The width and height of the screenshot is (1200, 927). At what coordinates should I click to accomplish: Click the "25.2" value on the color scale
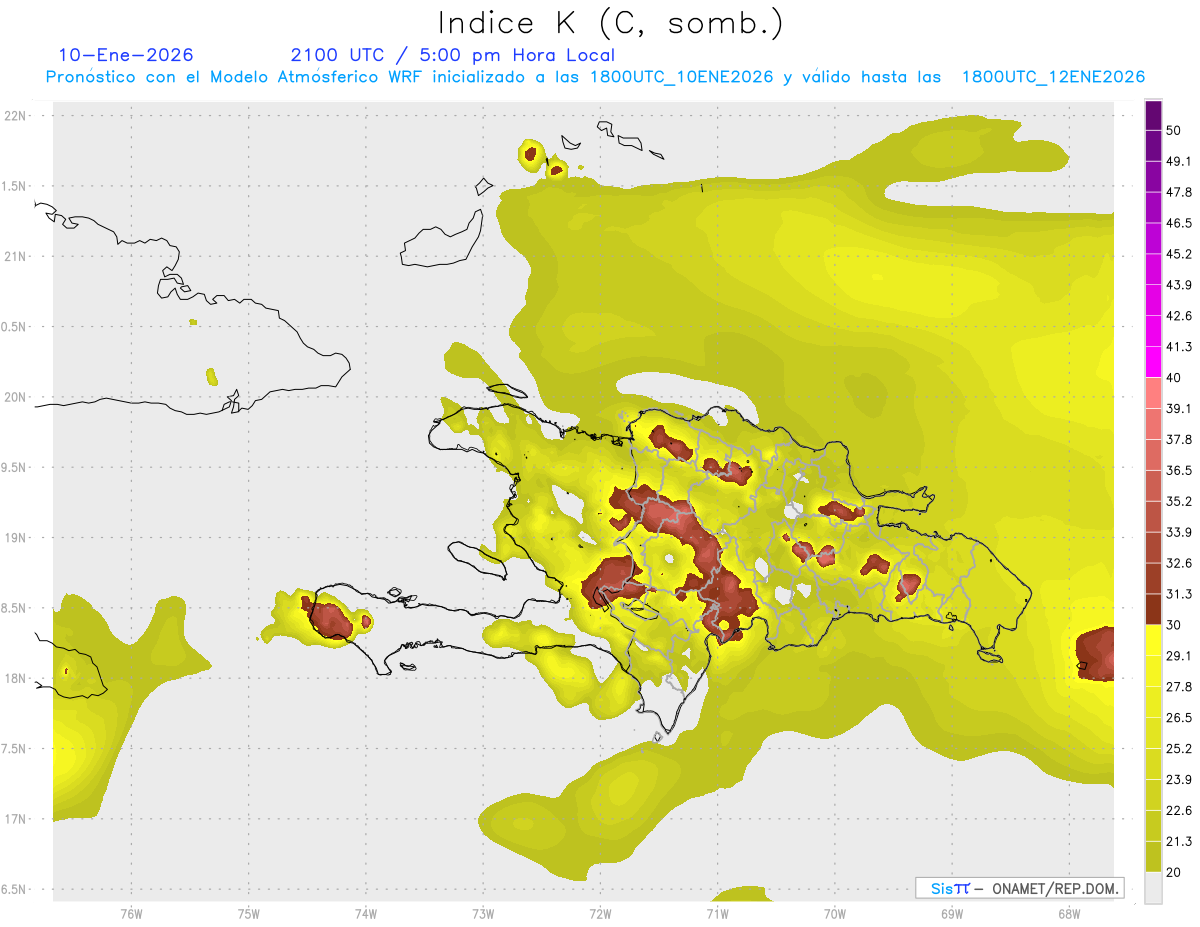(x=1179, y=748)
